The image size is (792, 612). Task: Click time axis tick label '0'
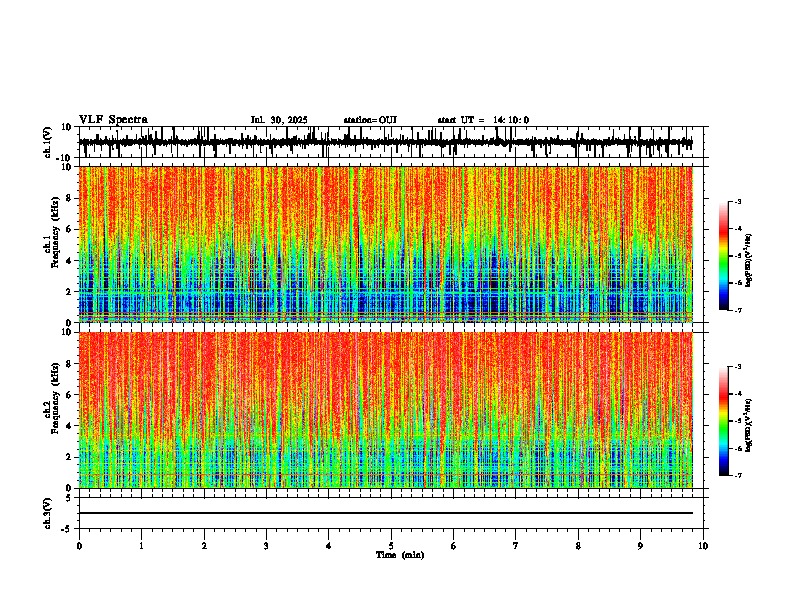tap(79, 546)
